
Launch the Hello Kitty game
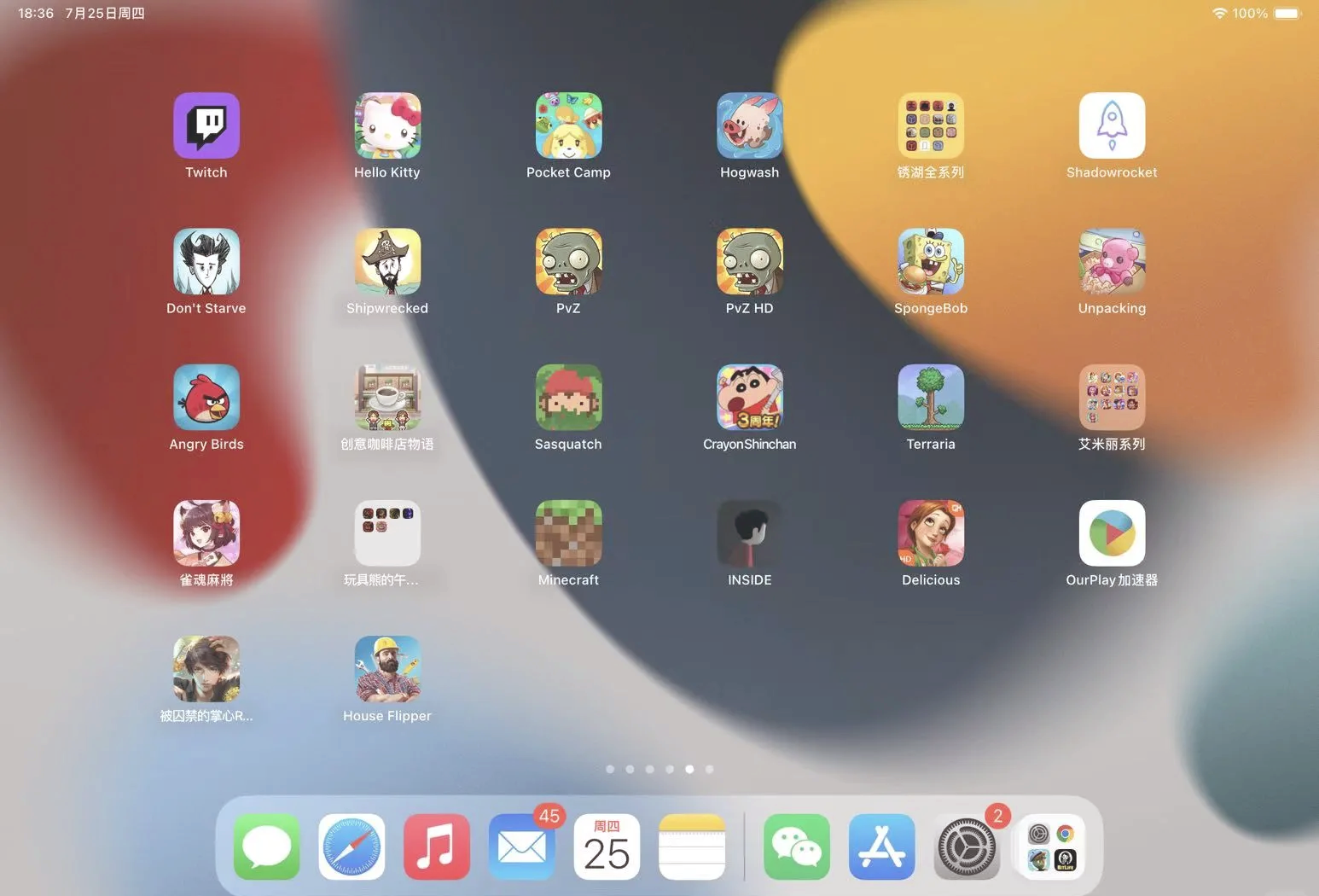[x=387, y=125]
